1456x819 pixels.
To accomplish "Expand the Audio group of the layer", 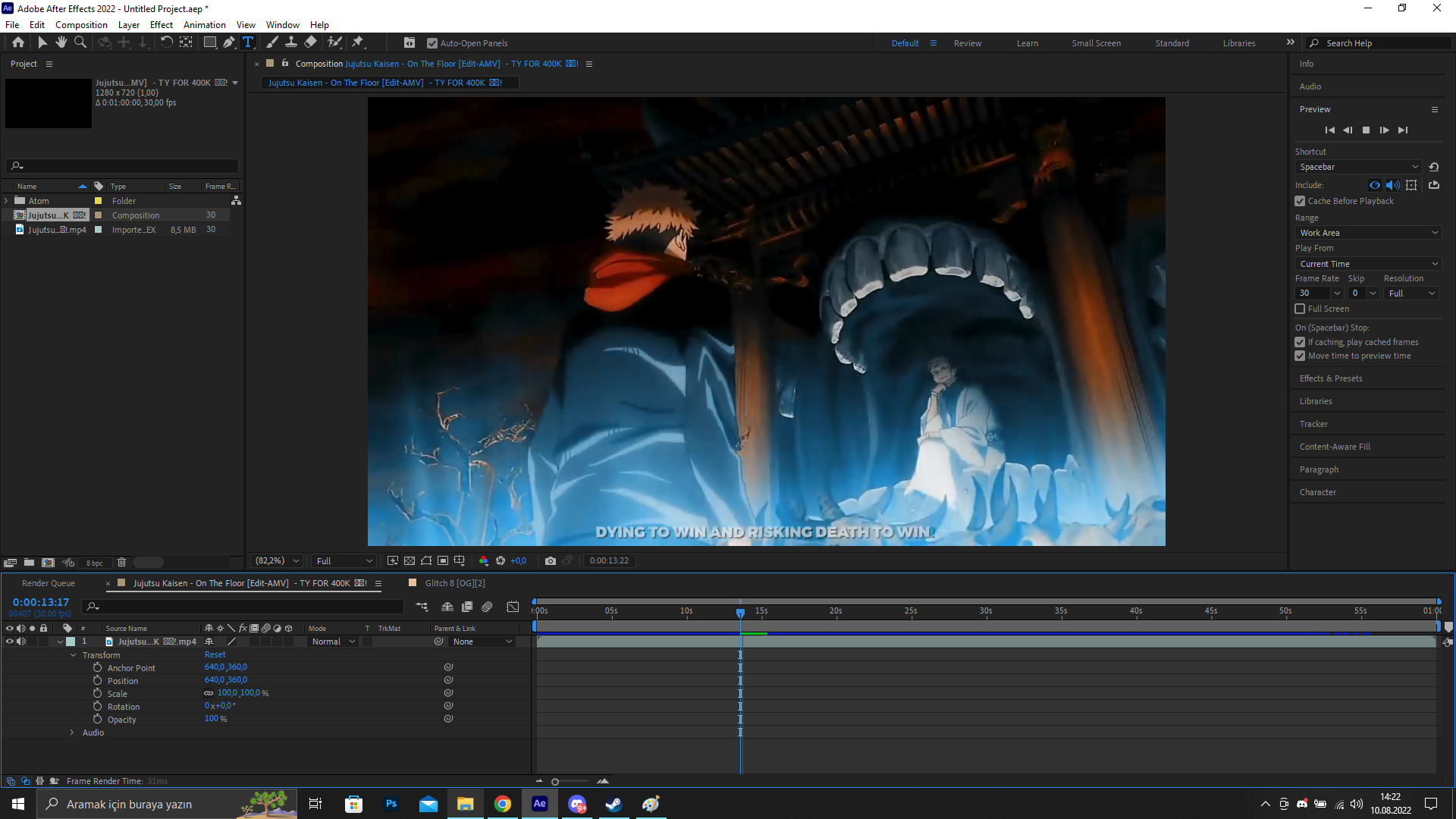I will (71, 733).
